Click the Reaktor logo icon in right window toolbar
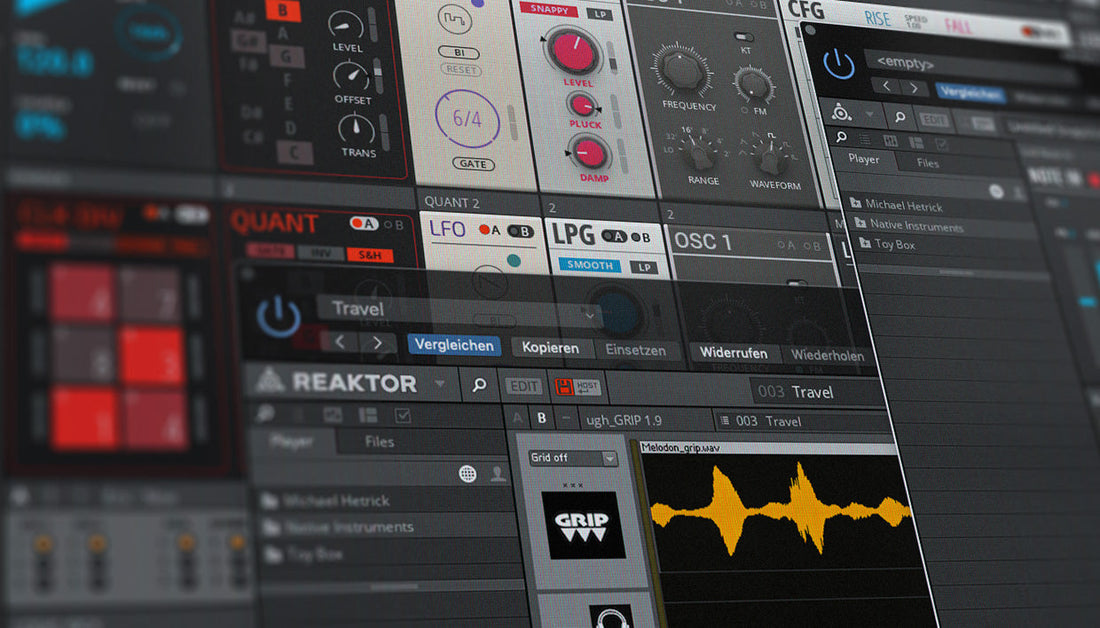The height and width of the screenshot is (628, 1100). (842, 112)
